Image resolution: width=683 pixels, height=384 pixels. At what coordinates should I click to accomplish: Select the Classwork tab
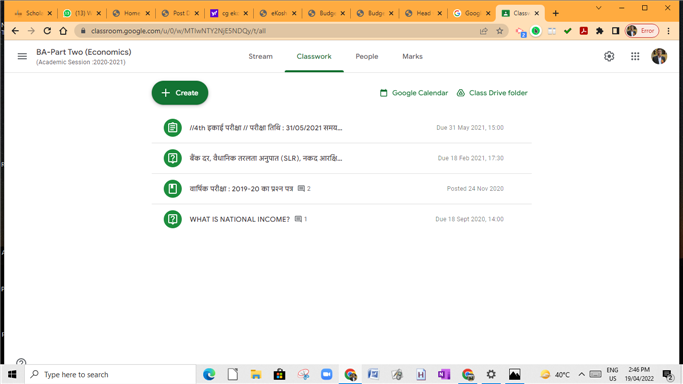coord(314,56)
